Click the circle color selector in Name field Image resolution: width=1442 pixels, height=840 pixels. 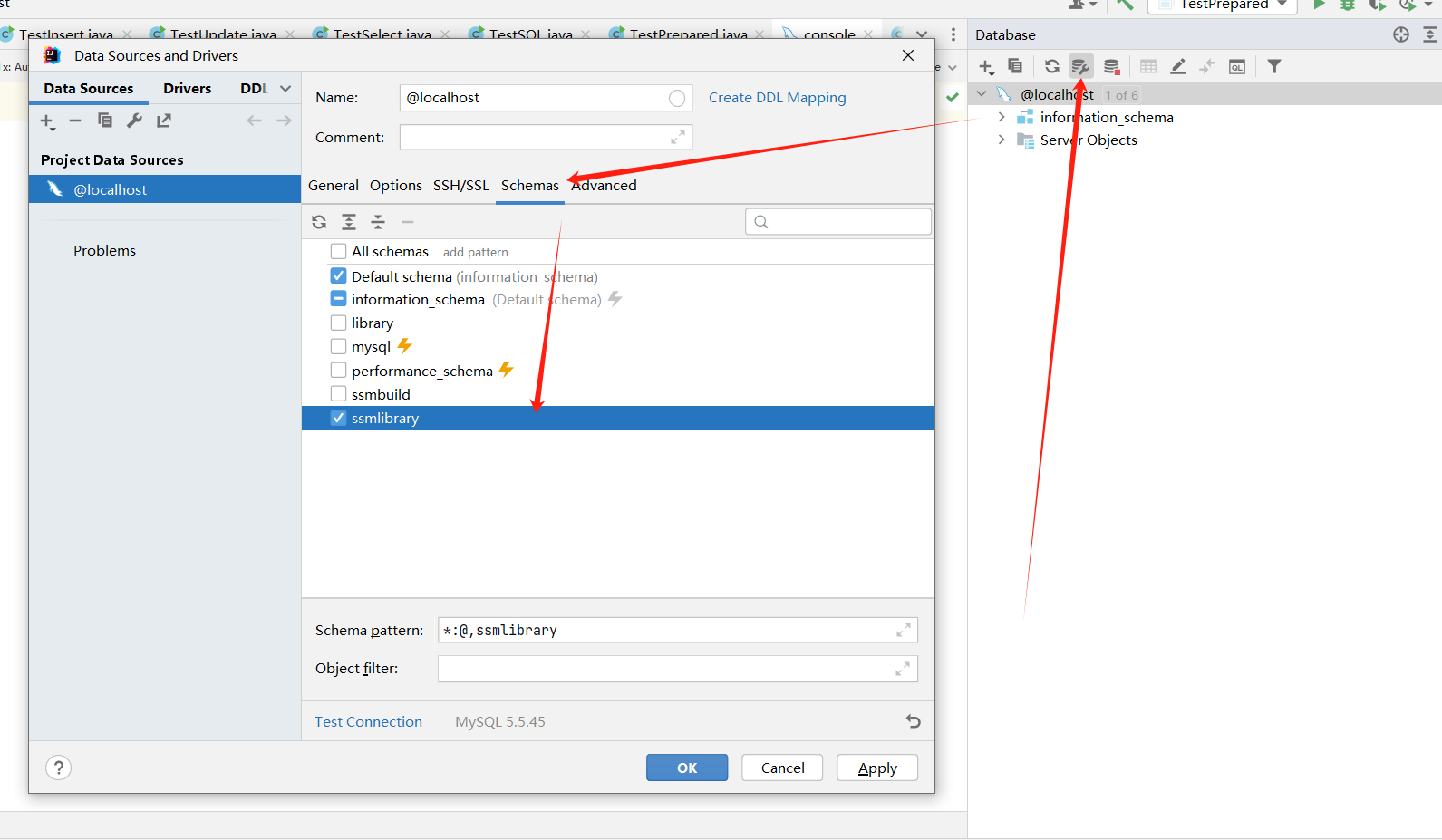[677, 98]
